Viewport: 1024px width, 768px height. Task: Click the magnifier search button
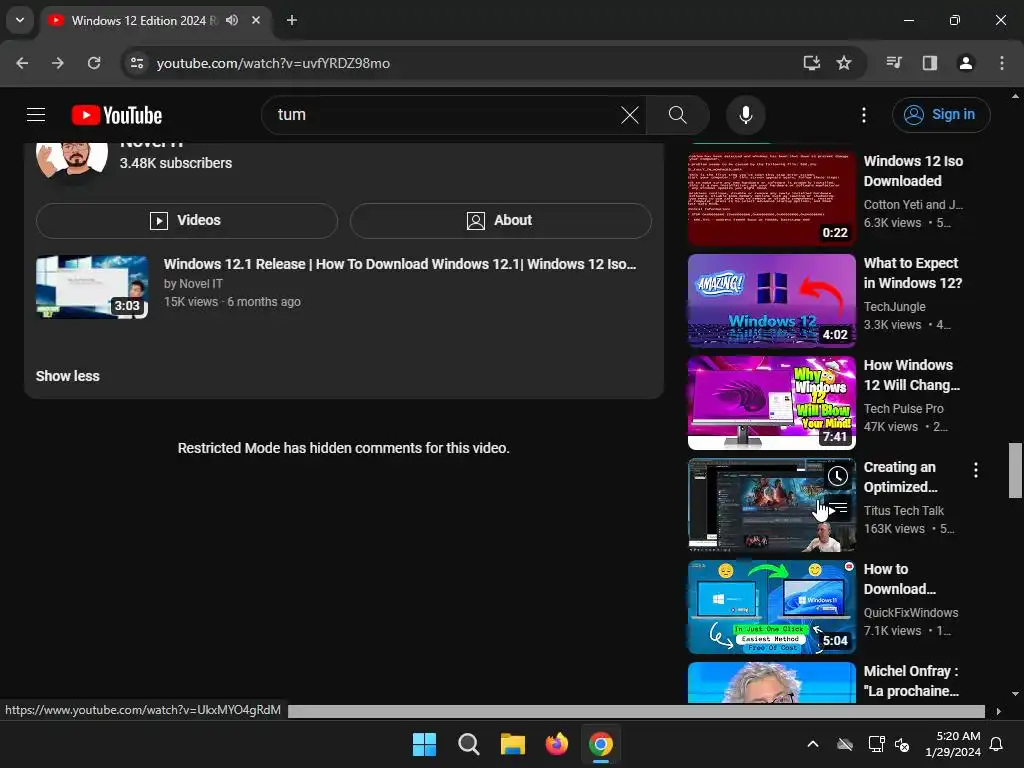tap(678, 115)
